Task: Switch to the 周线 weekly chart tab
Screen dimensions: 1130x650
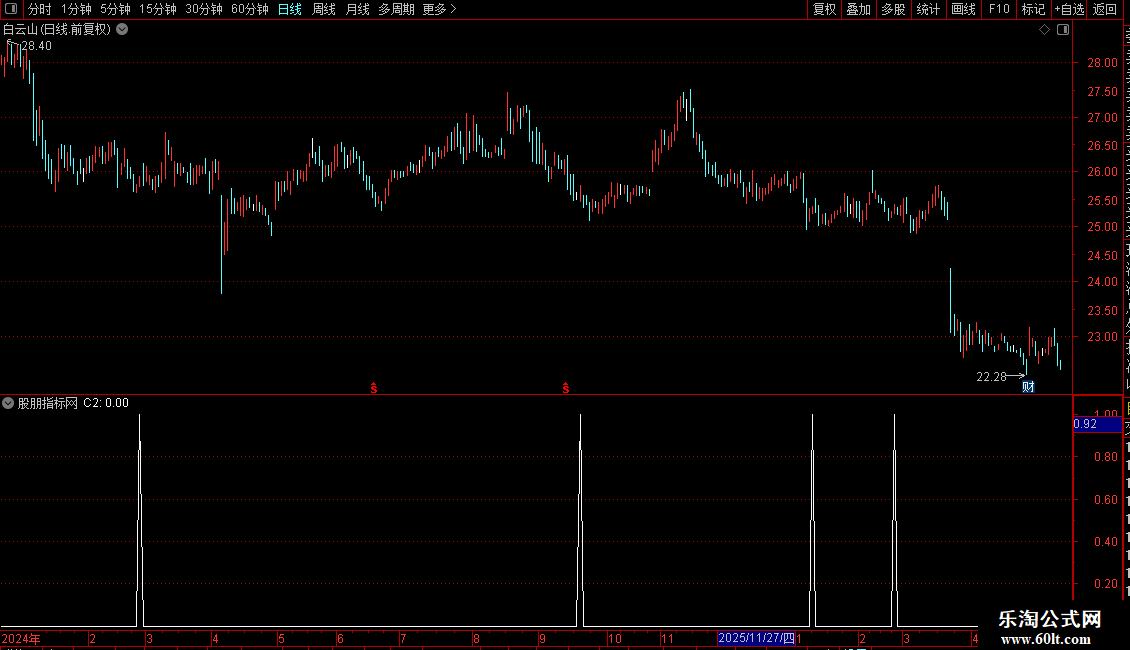Action: pyautogui.click(x=324, y=9)
